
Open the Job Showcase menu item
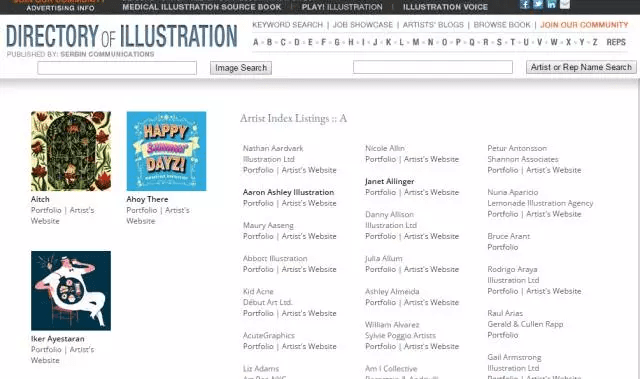(363, 25)
